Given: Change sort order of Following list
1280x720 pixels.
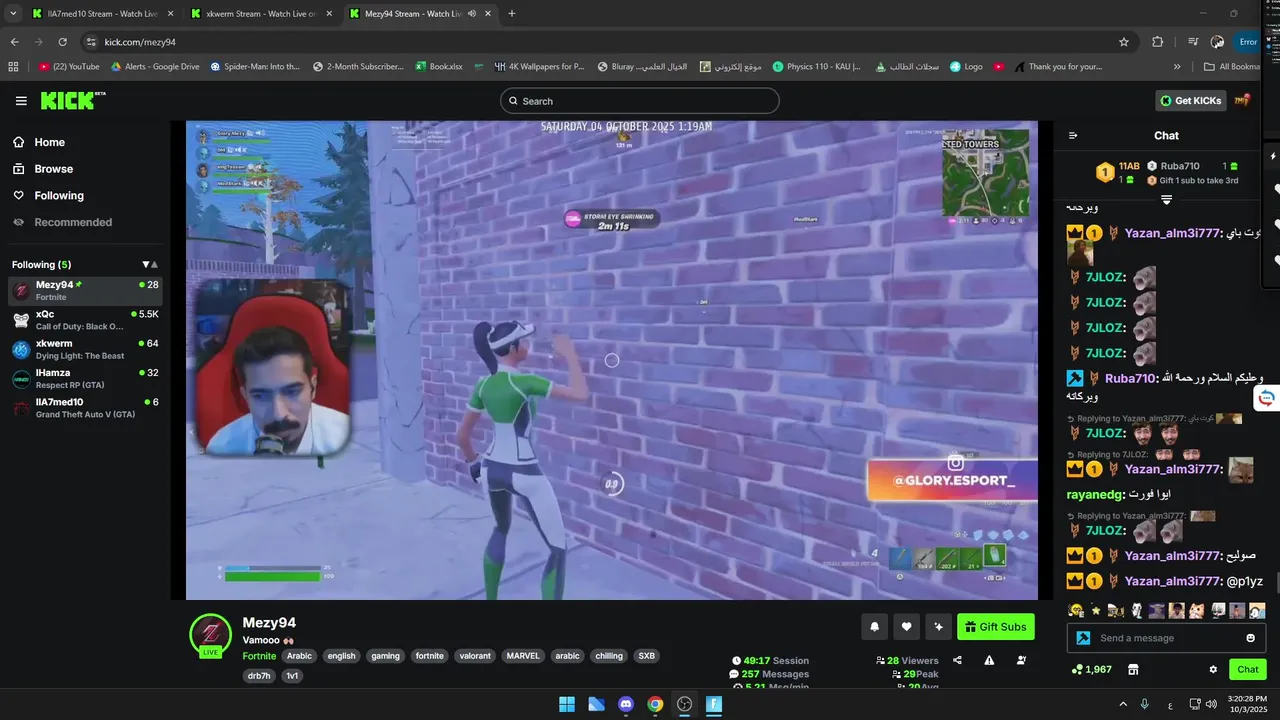Looking at the screenshot, I should click(x=150, y=265).
